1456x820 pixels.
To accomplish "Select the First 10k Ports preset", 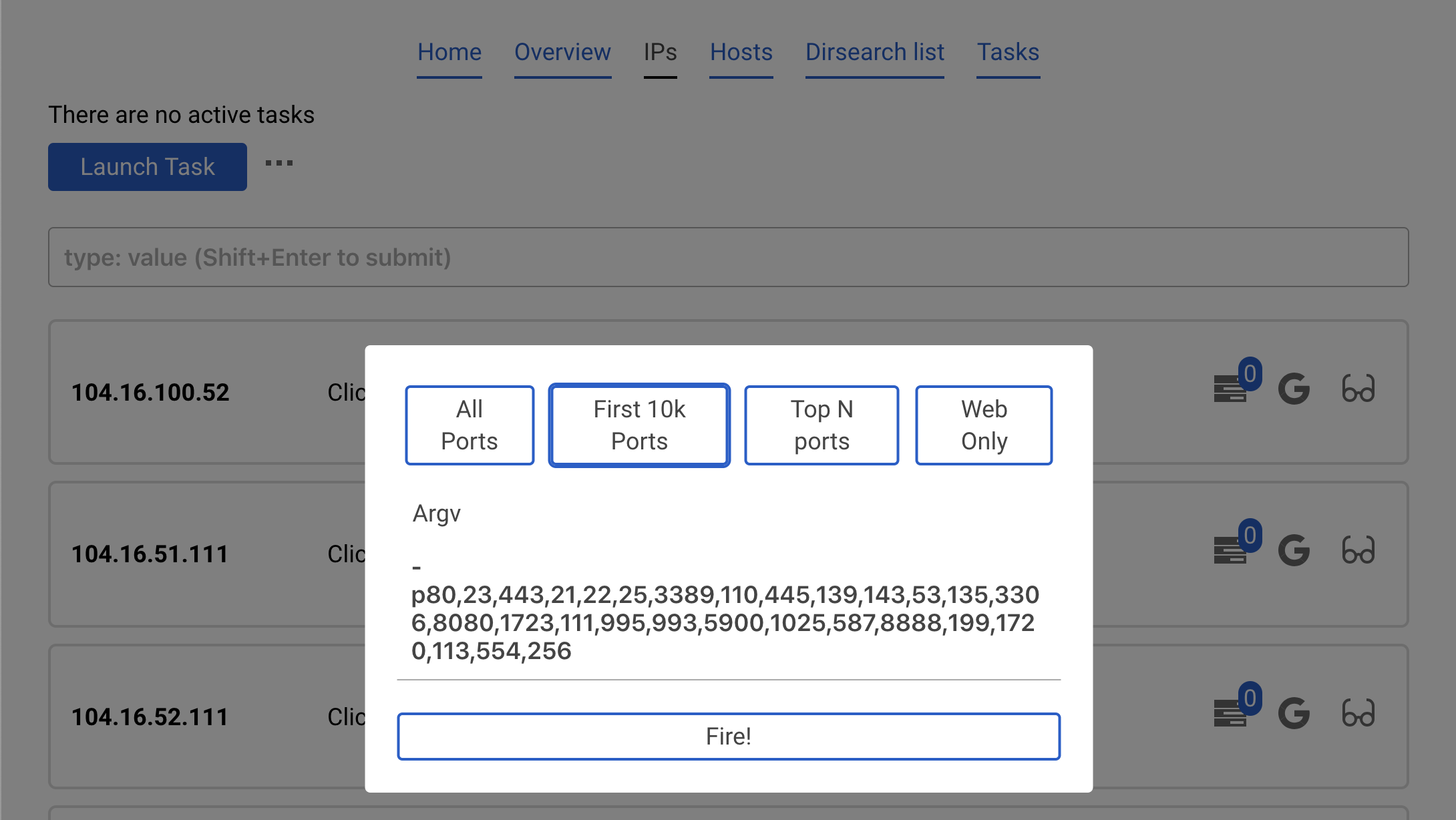I will coord(639,425).
